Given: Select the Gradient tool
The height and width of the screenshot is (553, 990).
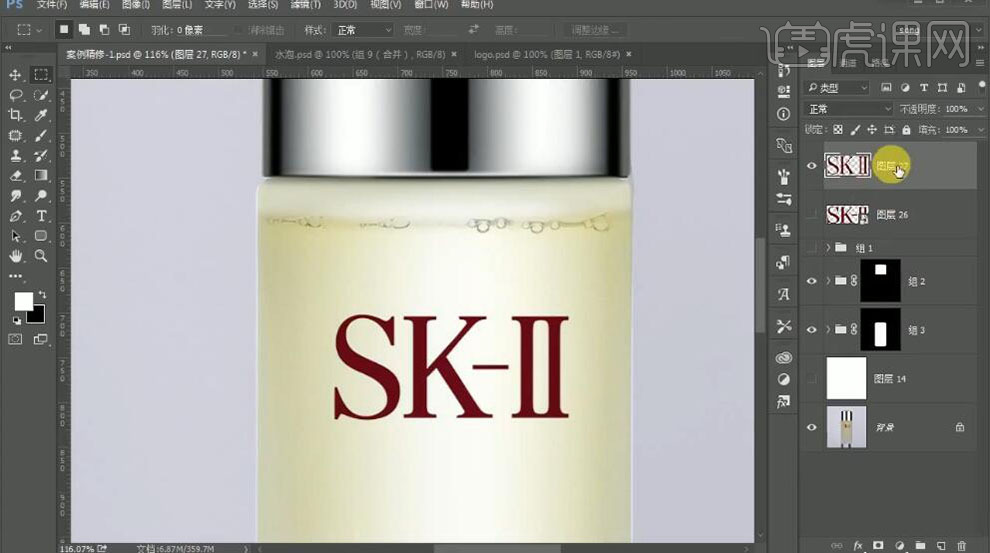Looking at the screenshot, I should [x=41, y=176].
